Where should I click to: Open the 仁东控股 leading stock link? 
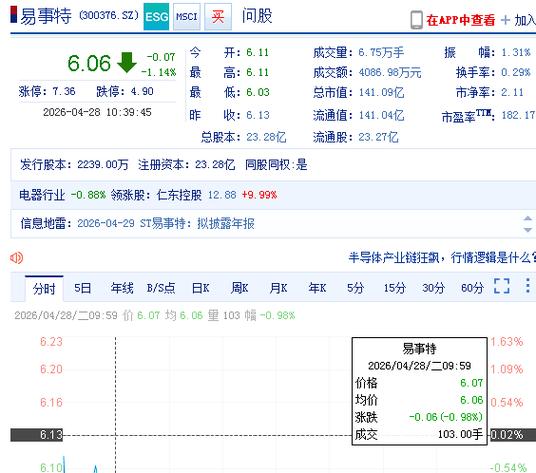[179, 195]
